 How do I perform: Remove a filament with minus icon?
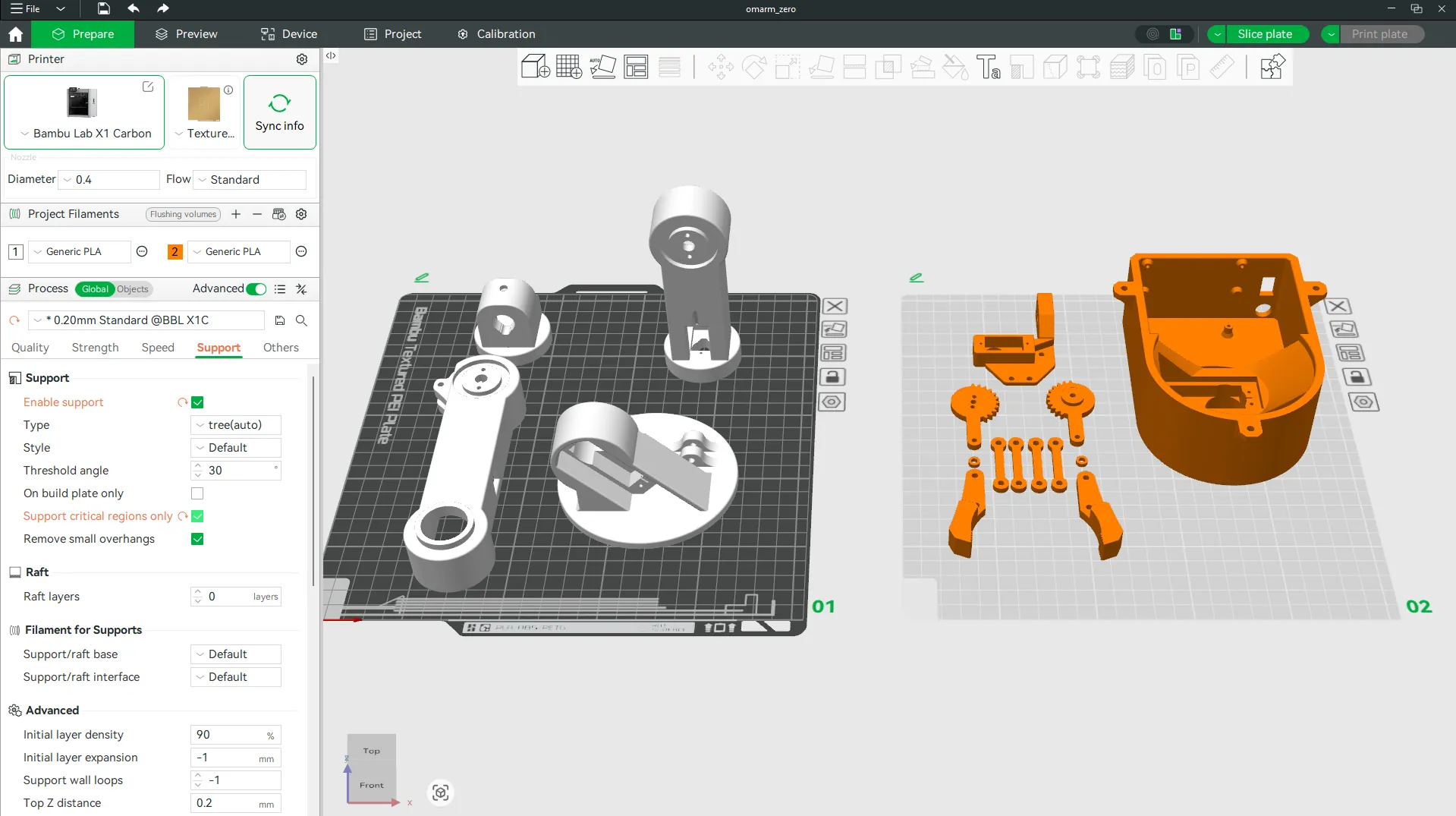pyautogui.click(x=257, y=214)
